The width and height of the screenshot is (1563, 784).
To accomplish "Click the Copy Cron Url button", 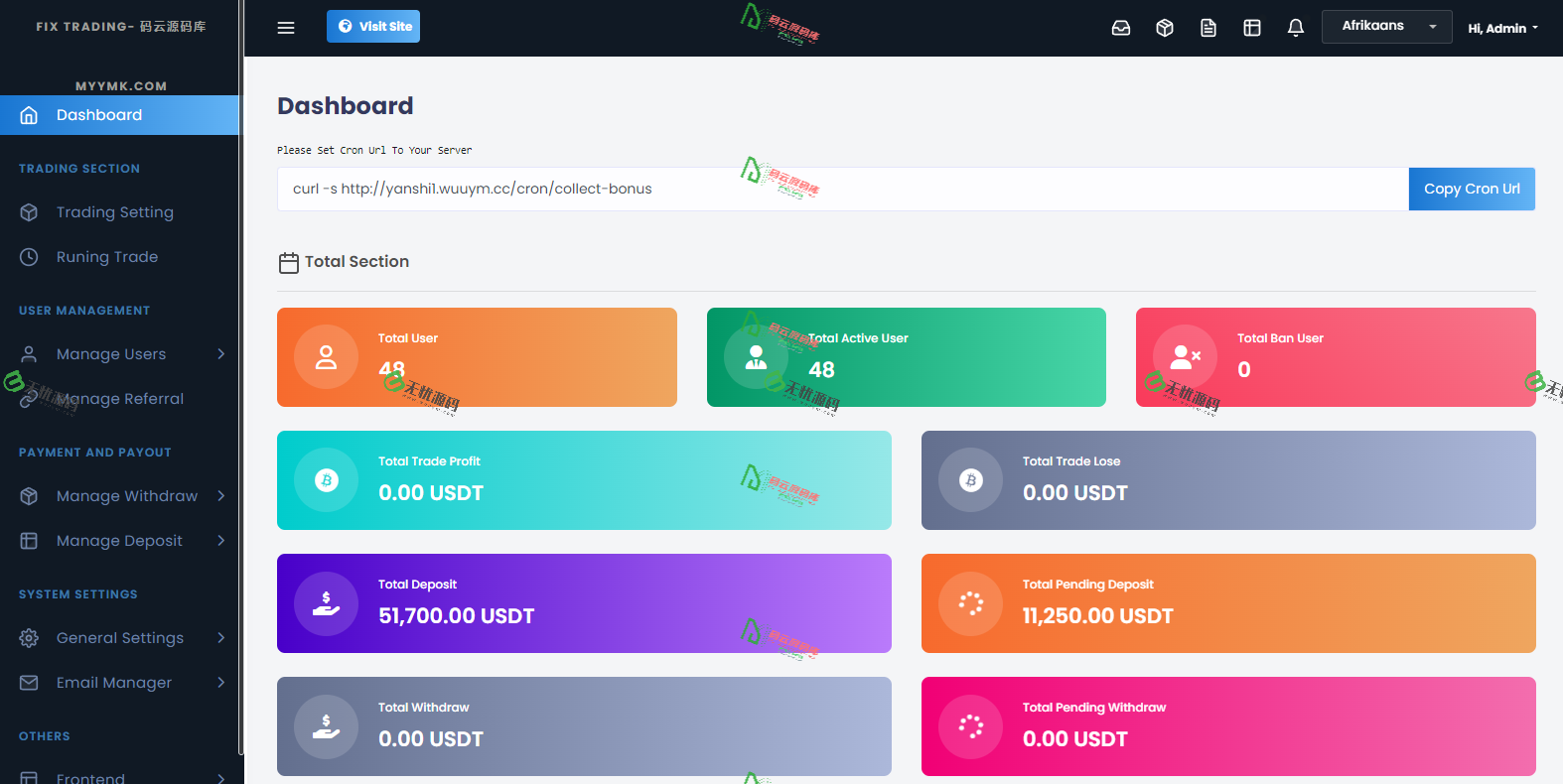I will click(1471, 189).
